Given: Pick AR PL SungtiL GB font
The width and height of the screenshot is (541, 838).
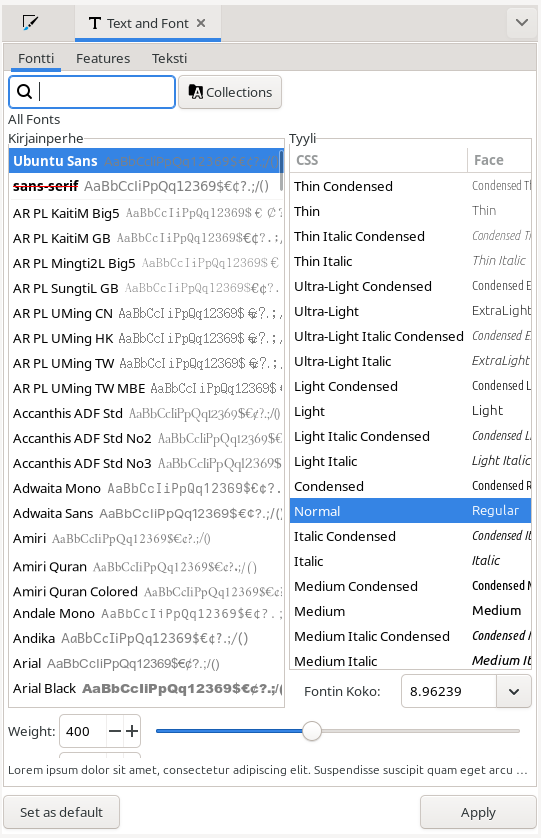Looking at the screenshot, I should [144, 289].
